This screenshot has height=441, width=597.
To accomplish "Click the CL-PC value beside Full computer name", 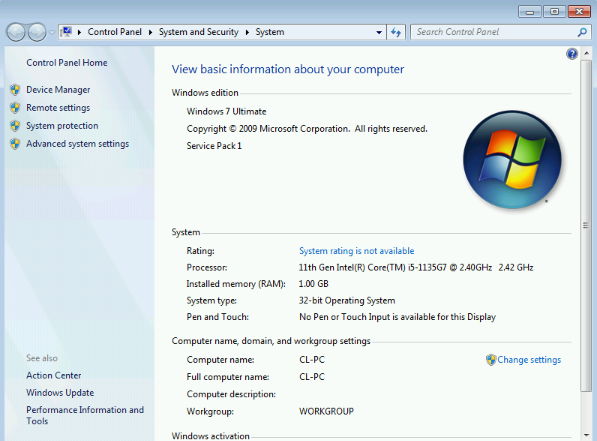I will click(312, 377).
